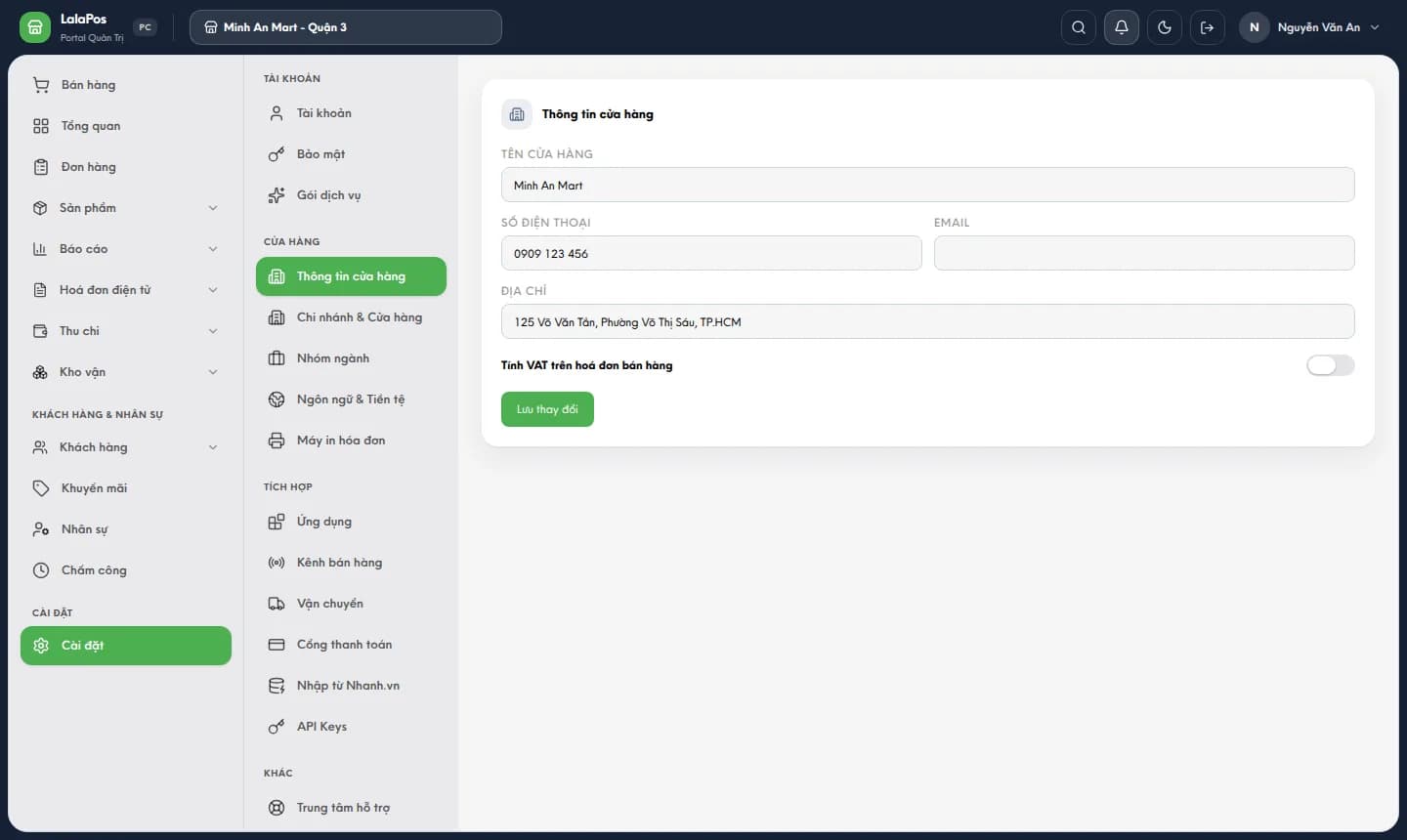Open the Tài khoản settings page

coord(351,113)
